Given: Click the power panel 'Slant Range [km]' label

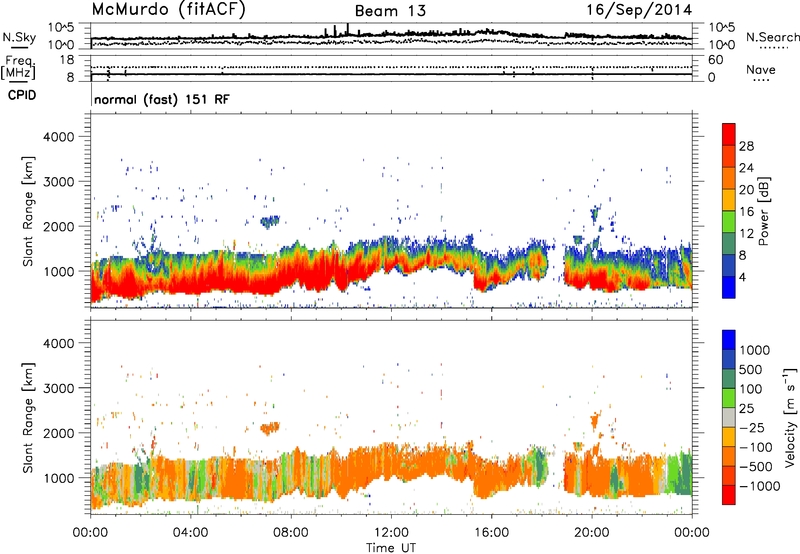Looking at the screenshot, I should click(x=28, y=211).
